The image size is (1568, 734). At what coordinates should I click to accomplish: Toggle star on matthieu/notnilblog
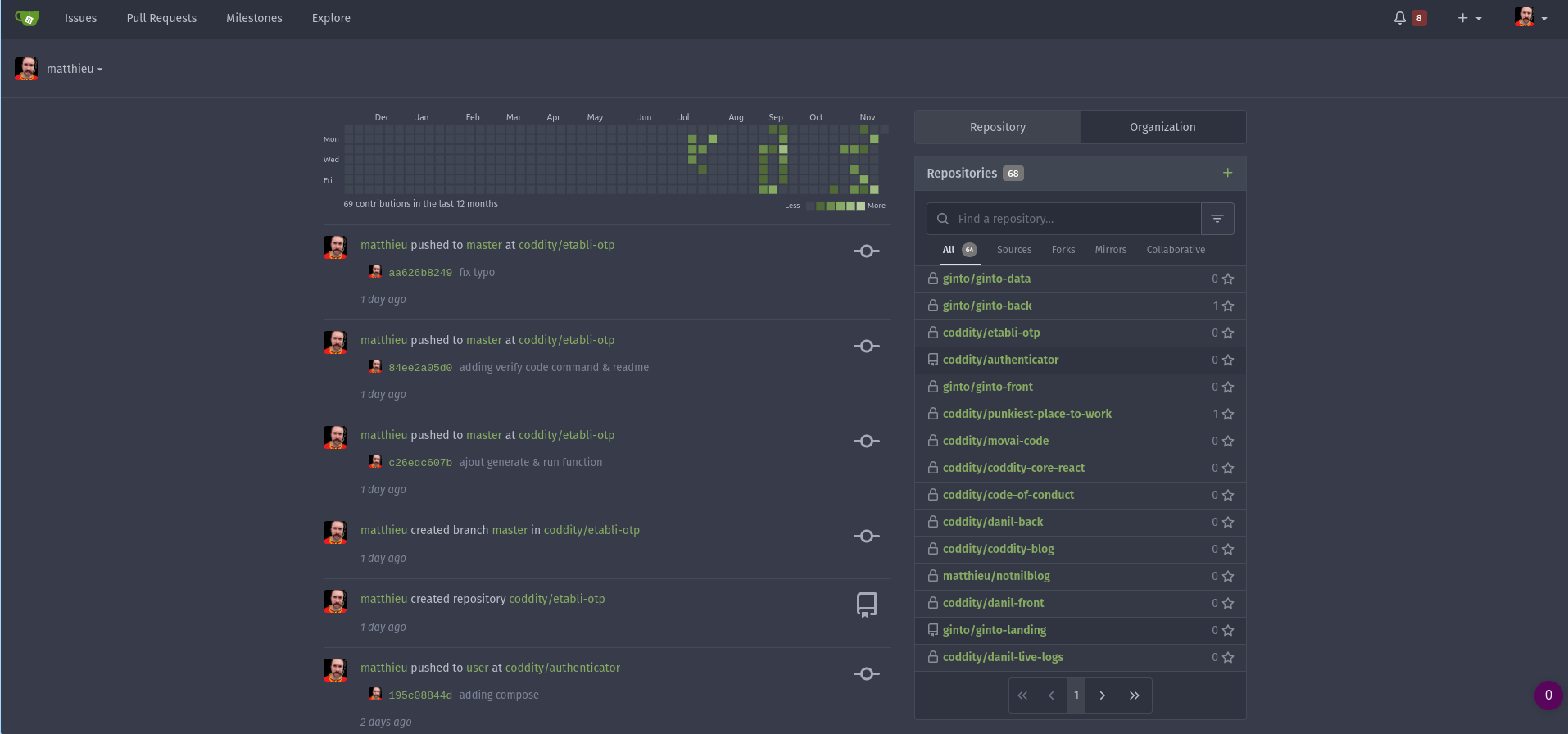(x=1228, y=577)
